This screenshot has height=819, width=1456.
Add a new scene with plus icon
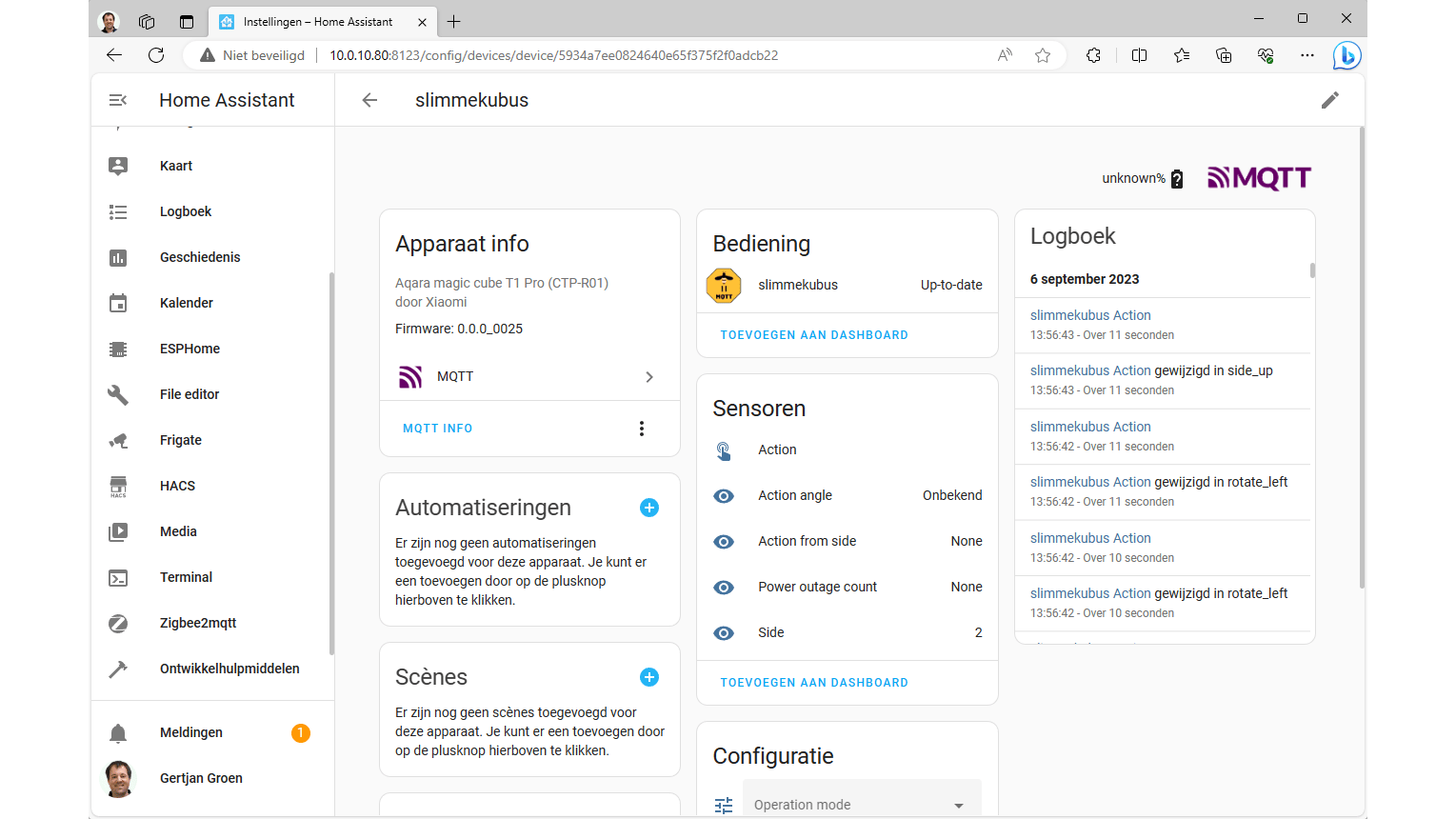[649, 677]
